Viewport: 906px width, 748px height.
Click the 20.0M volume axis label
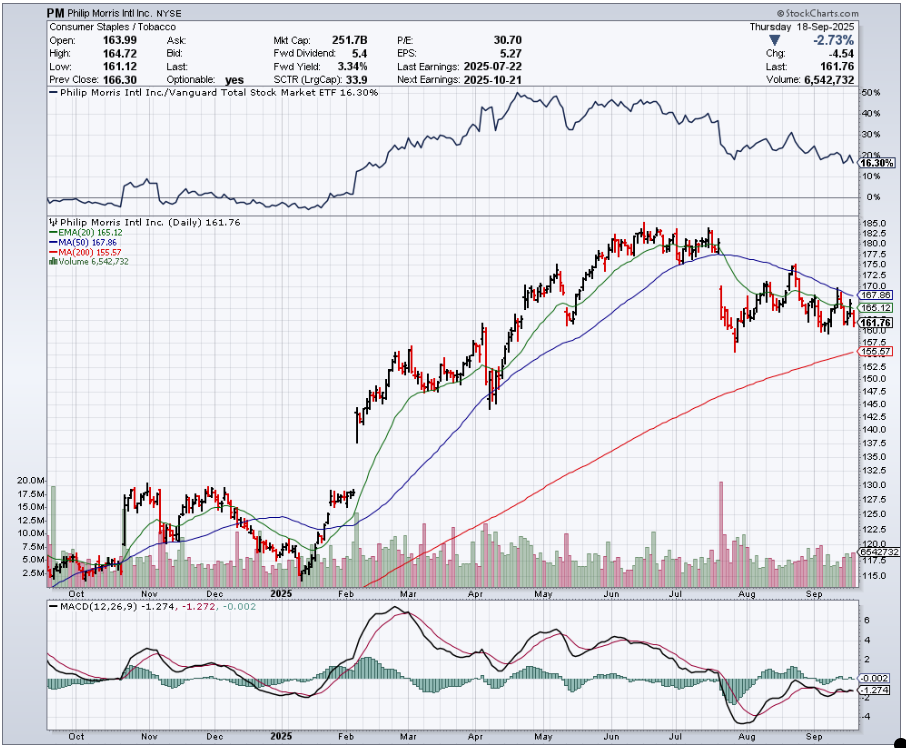point(31,481)
